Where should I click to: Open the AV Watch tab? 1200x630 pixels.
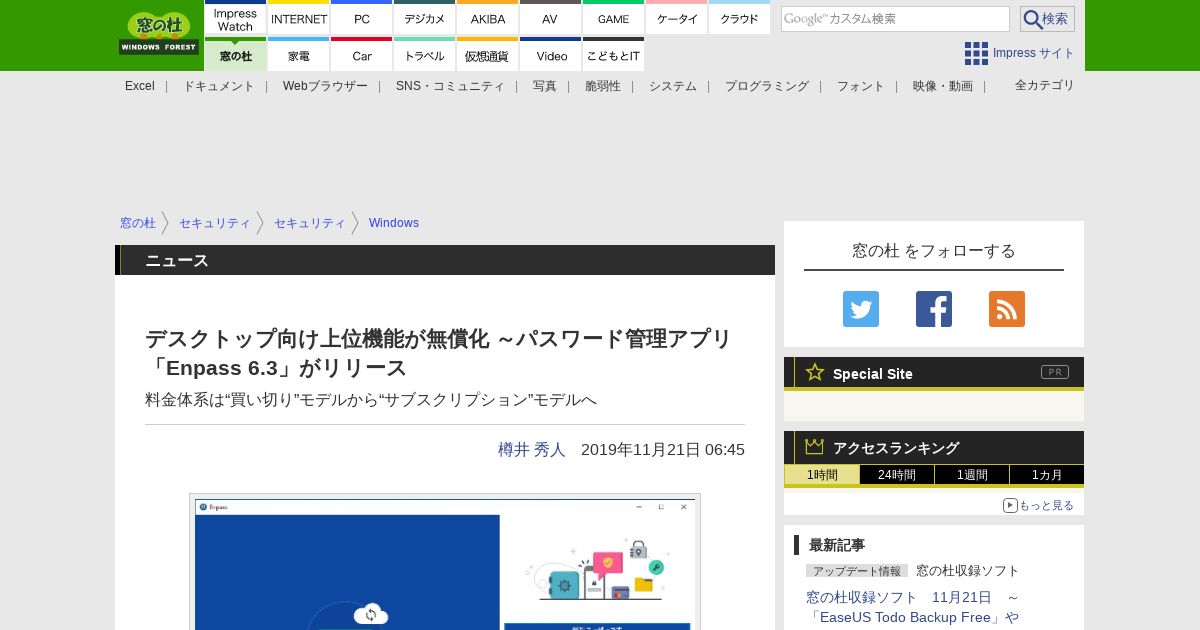tap(550, 18)
